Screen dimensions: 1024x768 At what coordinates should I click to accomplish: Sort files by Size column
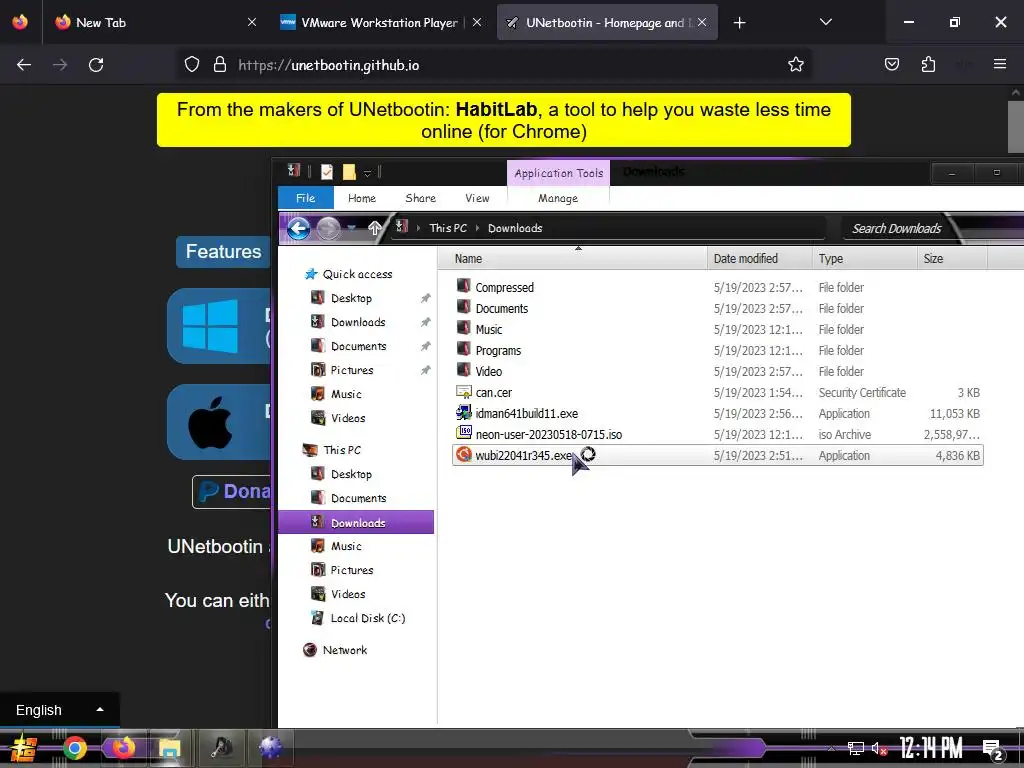pos(952,259)
